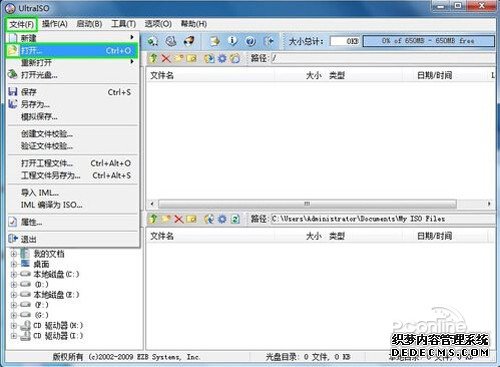Click the horizontal scrollbar thumb in image pane

[307, 204]
